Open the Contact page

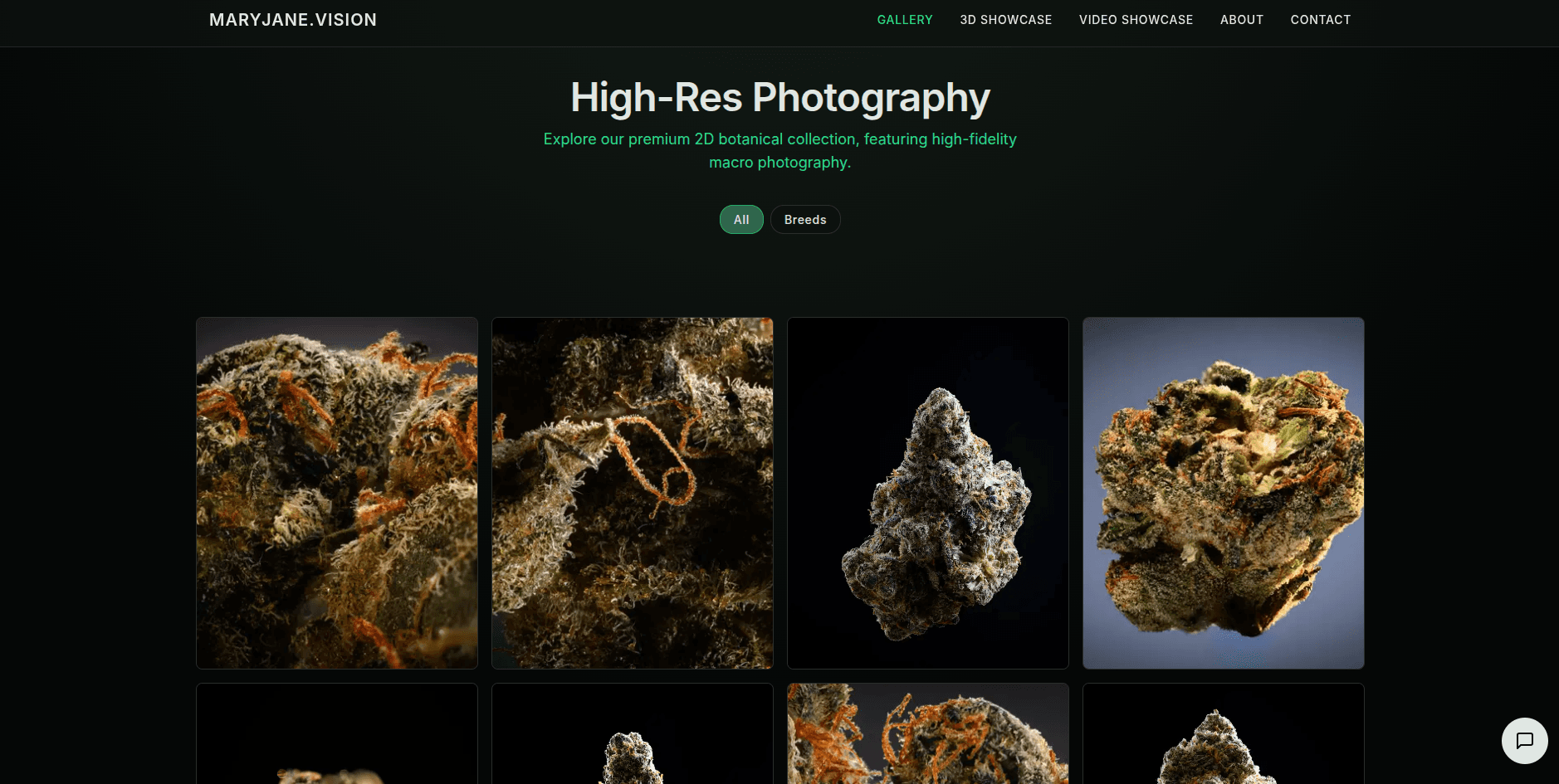(x=1320, y=20)
